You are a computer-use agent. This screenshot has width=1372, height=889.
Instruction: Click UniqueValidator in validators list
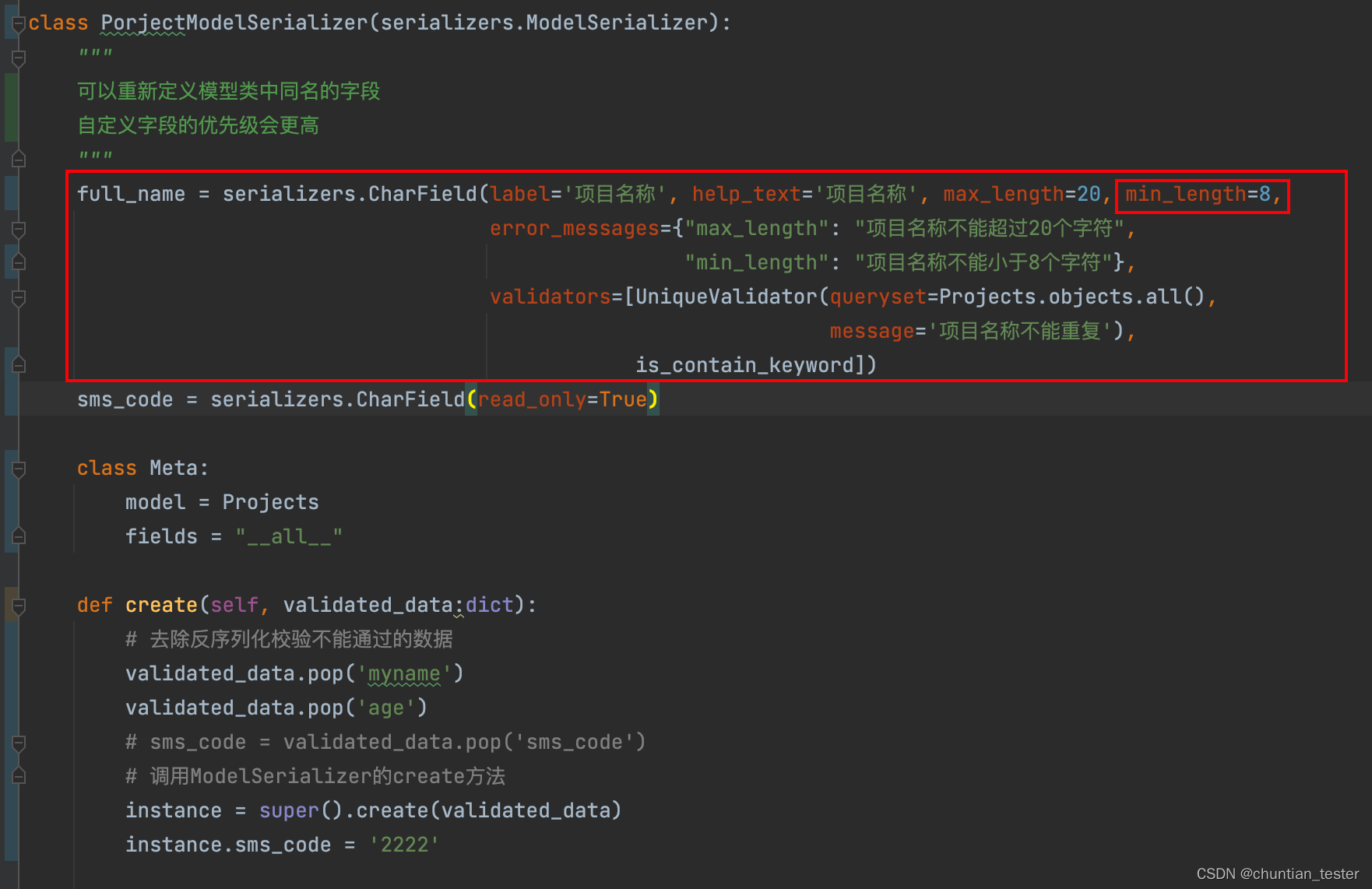(x=726, y=297)
